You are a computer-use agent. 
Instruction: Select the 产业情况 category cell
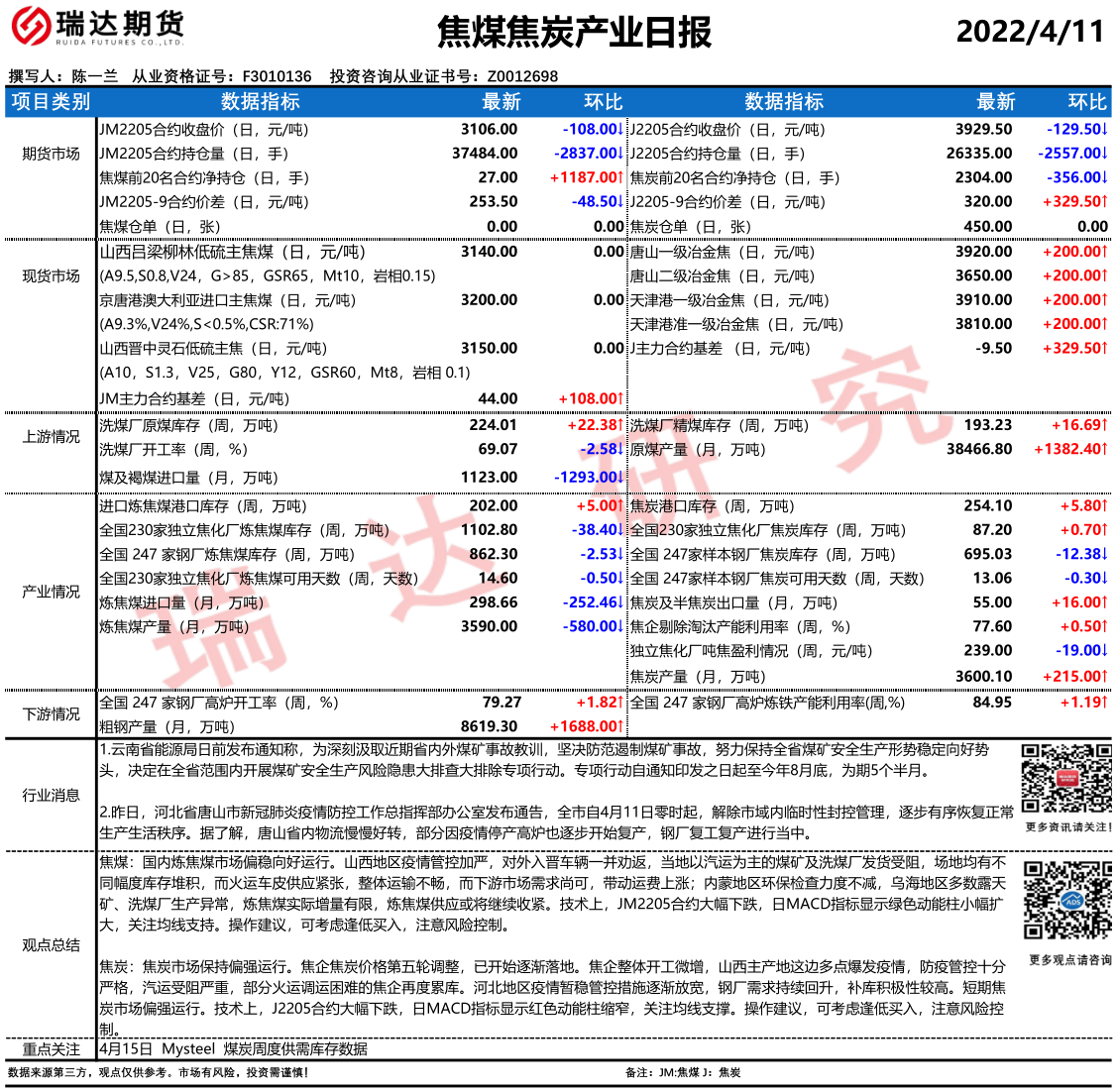pyautogui.click(x=51, y=592)
